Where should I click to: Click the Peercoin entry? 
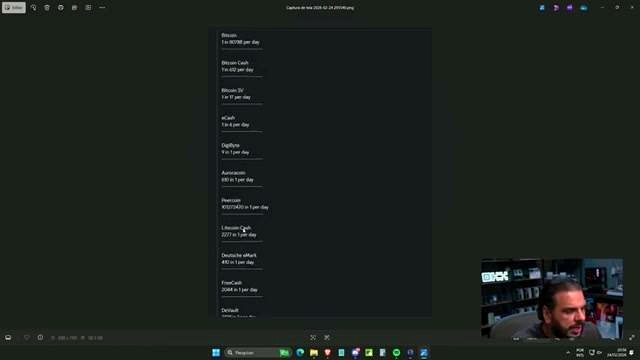[x=245, y=204]
